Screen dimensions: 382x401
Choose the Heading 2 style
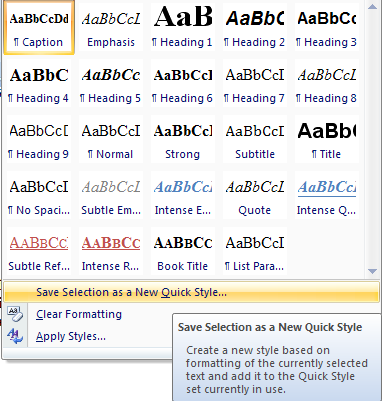pos(255,27)
